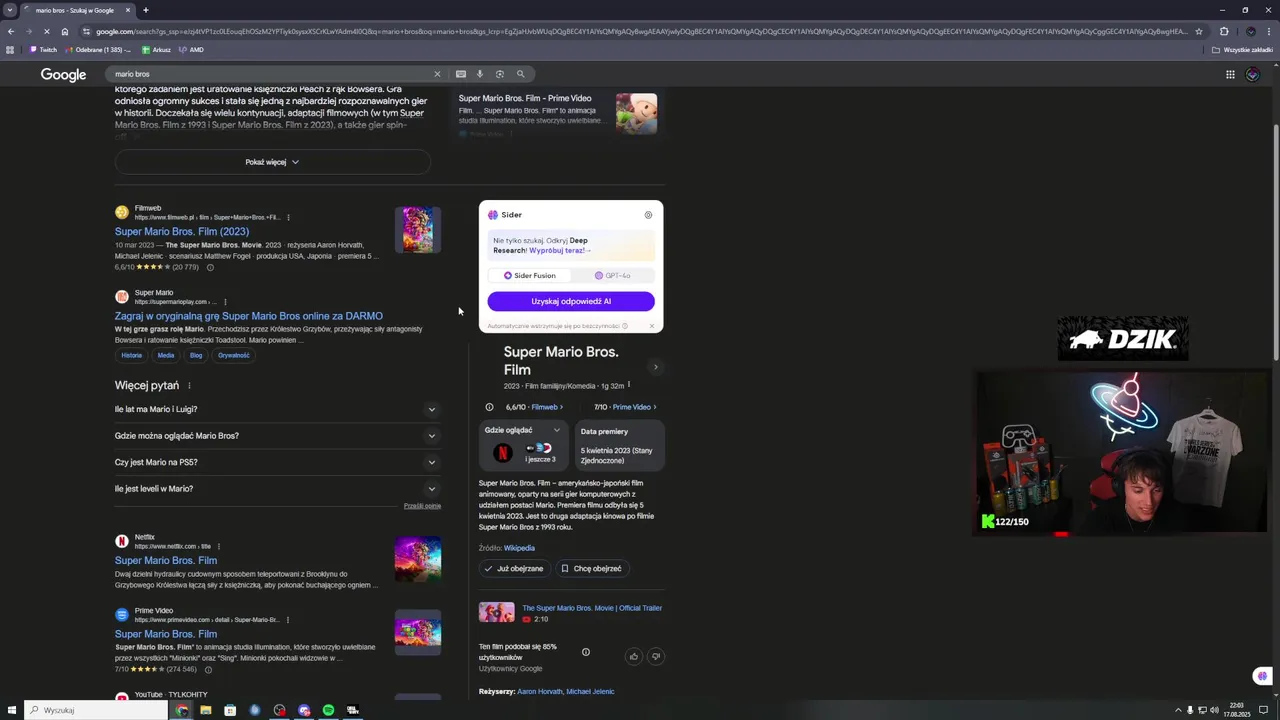Click the magnifier search submit icon

520,74
